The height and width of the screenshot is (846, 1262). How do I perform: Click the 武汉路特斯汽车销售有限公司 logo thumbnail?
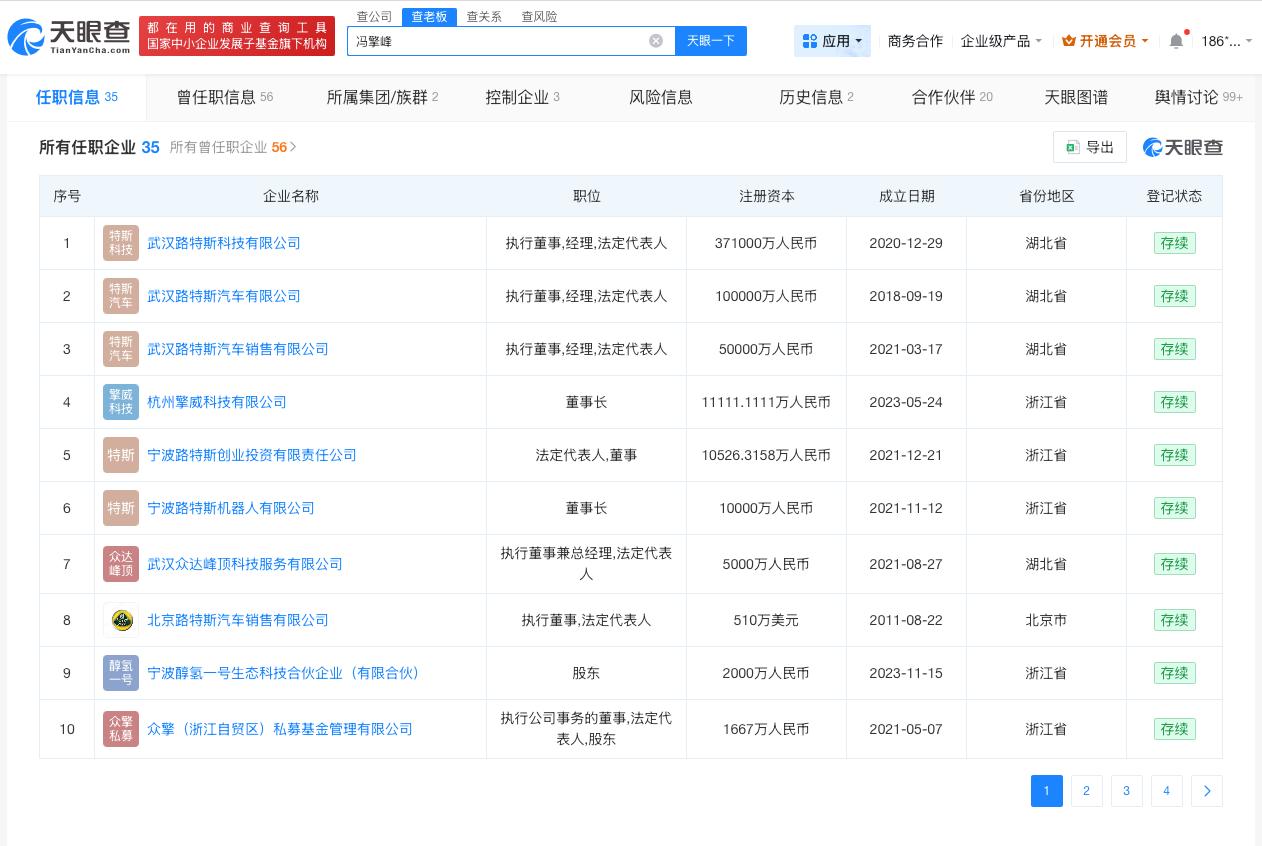(121, 349)
